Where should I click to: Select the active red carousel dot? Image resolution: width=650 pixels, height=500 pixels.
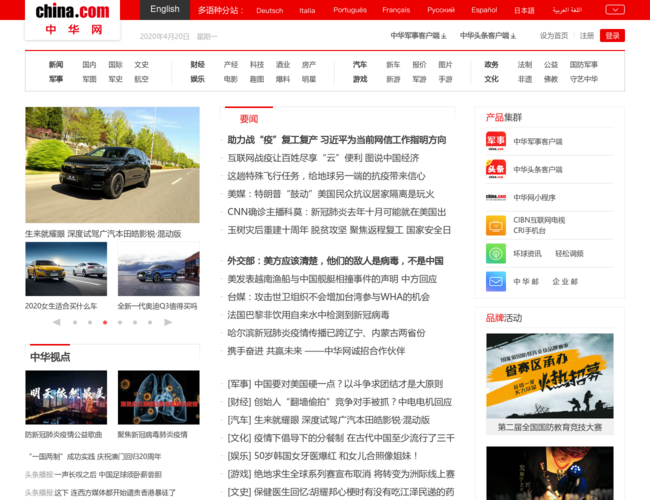pyautogui.click(x=105, y=322)
